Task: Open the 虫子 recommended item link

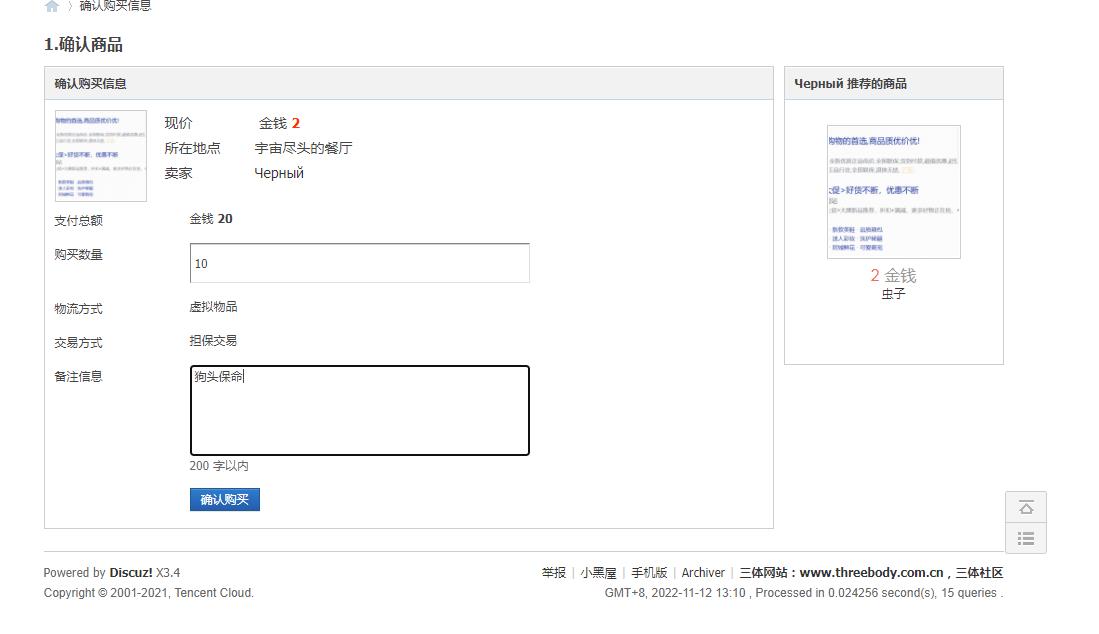Action: click(x=893, y=294)
